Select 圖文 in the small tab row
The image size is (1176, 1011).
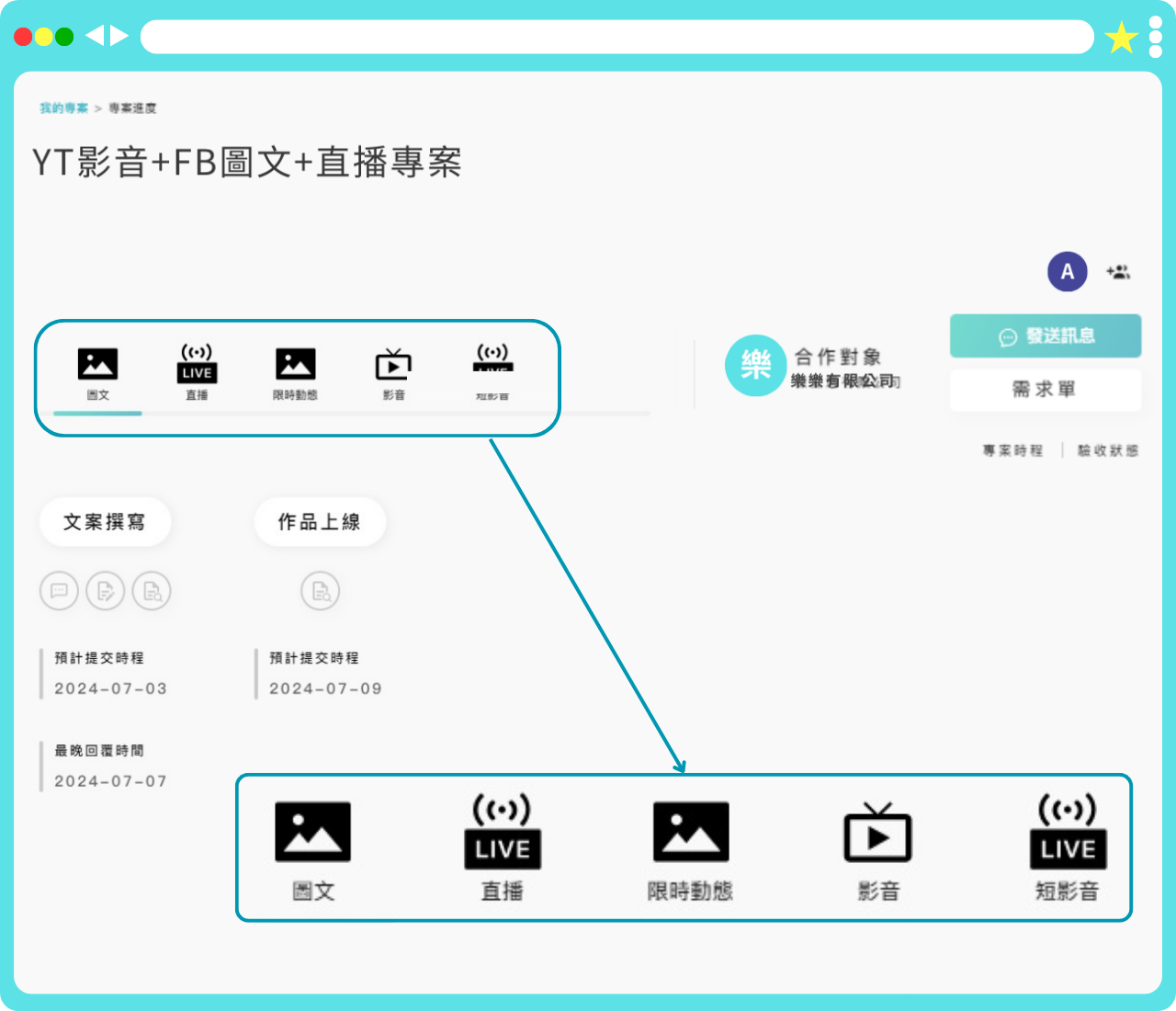pyautogui.click(x=97, y=374)
